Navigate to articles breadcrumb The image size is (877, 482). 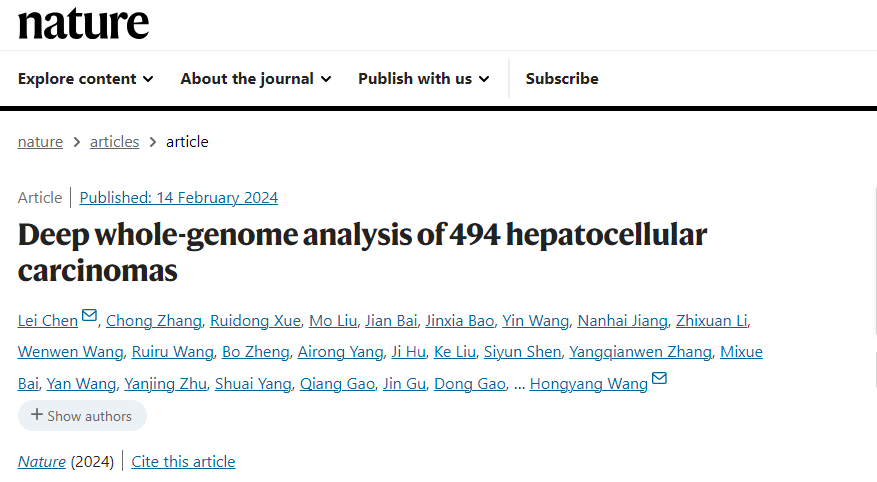(114, 142)
